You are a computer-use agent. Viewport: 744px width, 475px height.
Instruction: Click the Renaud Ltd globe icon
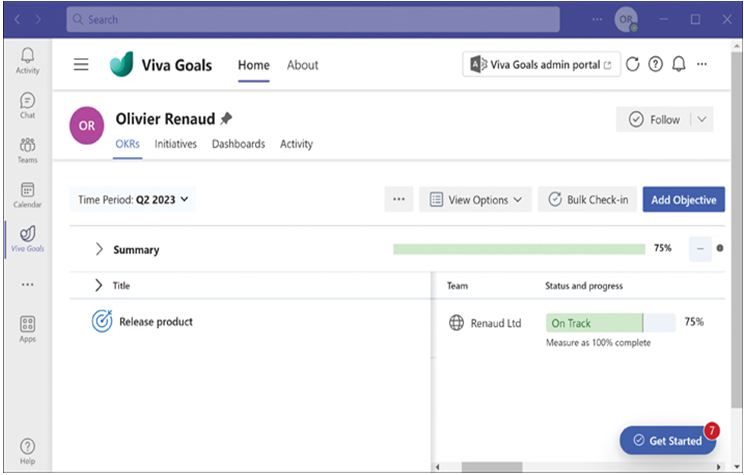(456, 323)
